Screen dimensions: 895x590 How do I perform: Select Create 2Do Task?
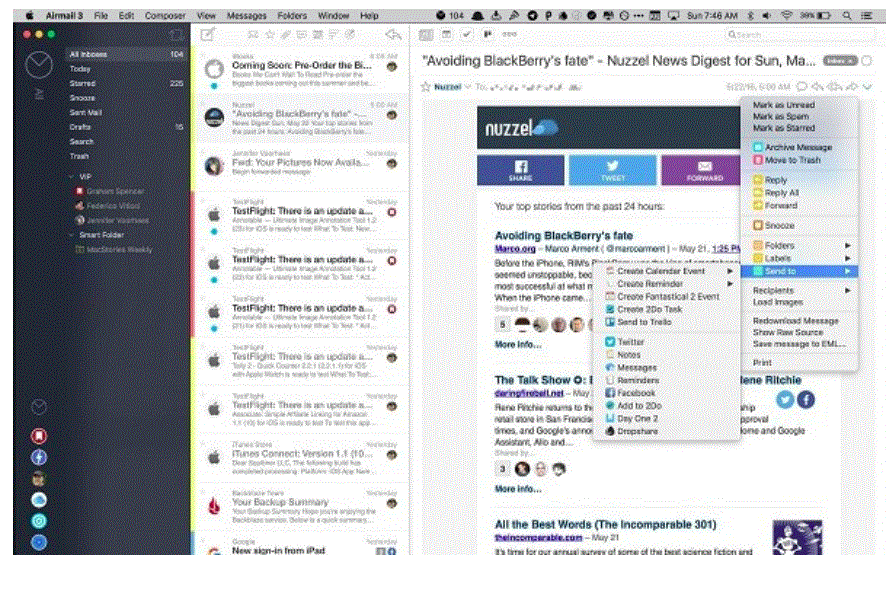tap(667, 309)
